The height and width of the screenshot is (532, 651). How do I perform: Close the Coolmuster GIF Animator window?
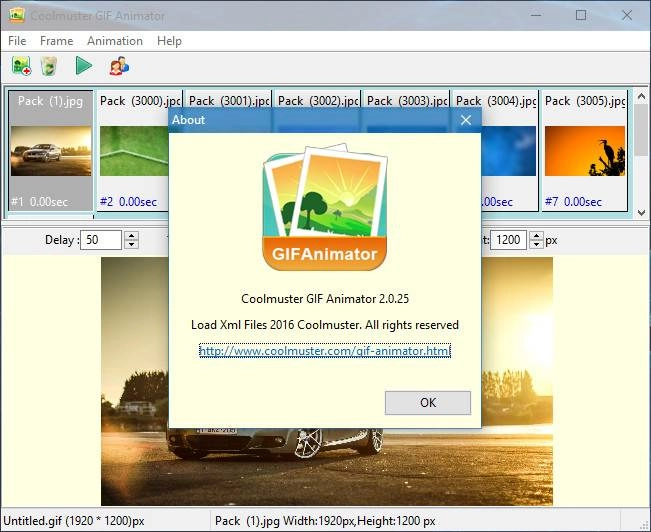pyautogui.click(x=627, y=15)
